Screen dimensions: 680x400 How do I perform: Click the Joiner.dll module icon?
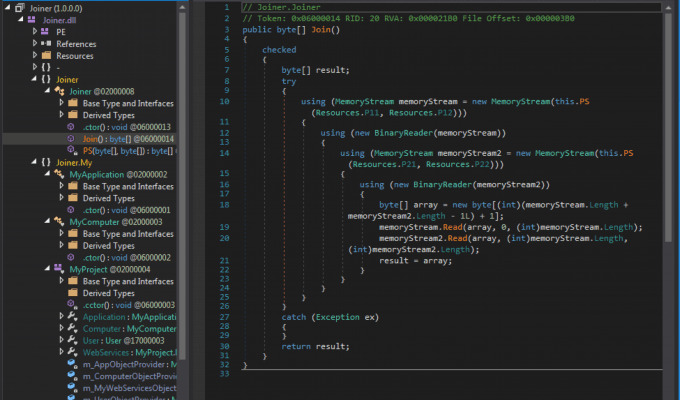(x=33, y=19)
